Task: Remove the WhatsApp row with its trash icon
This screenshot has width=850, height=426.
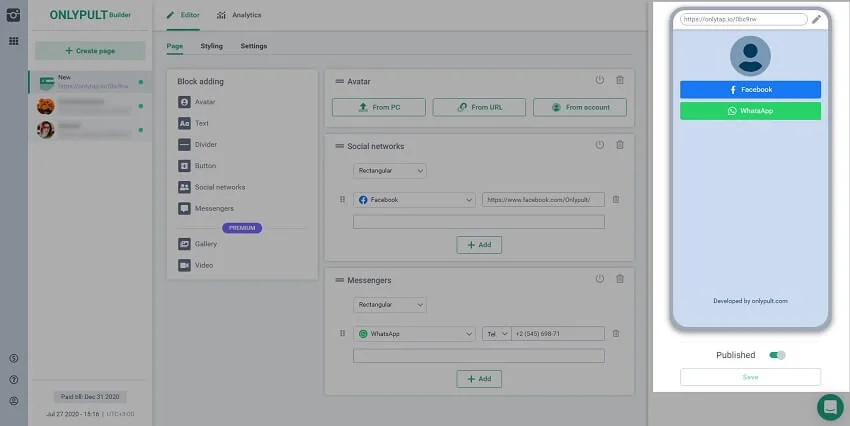Action: pos(616,334)
